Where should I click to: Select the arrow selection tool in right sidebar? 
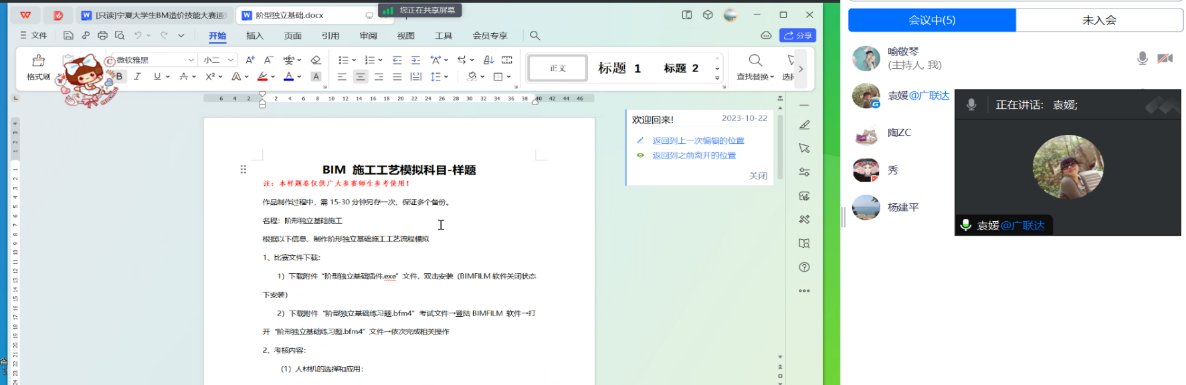(804, 148)
